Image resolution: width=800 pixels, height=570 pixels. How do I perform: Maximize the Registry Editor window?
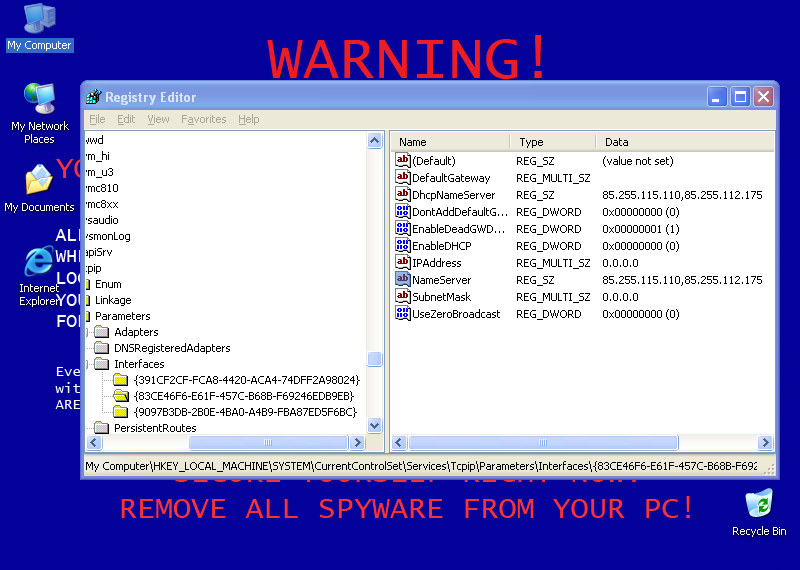(x=740, y=96)
